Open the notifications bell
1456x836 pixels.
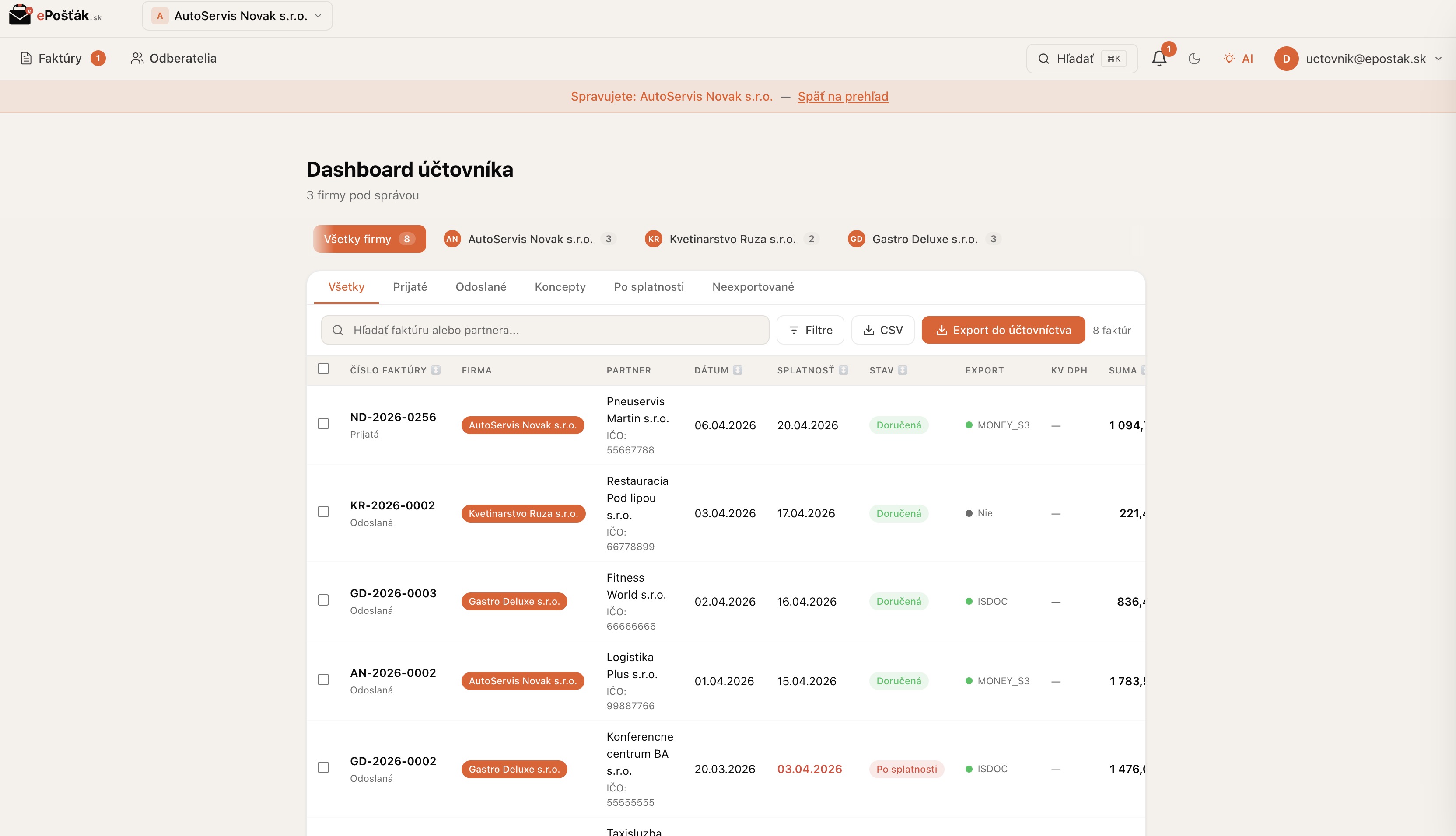[1160, 58]
